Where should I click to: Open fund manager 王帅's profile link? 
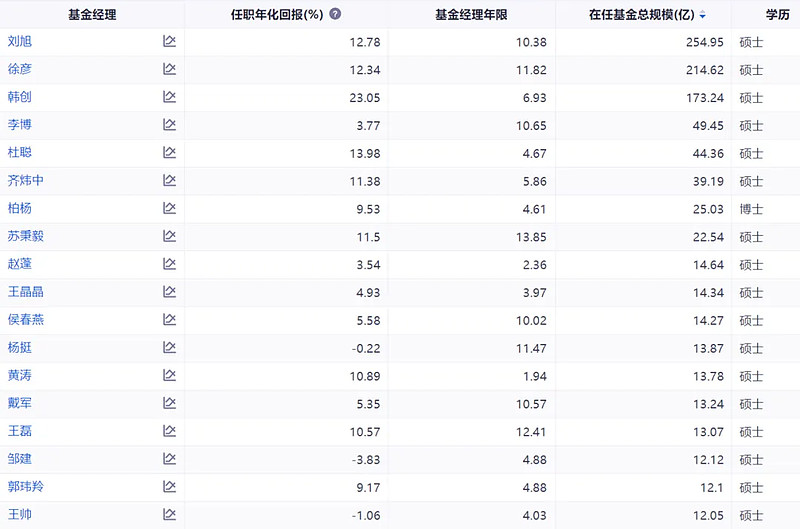20,514
